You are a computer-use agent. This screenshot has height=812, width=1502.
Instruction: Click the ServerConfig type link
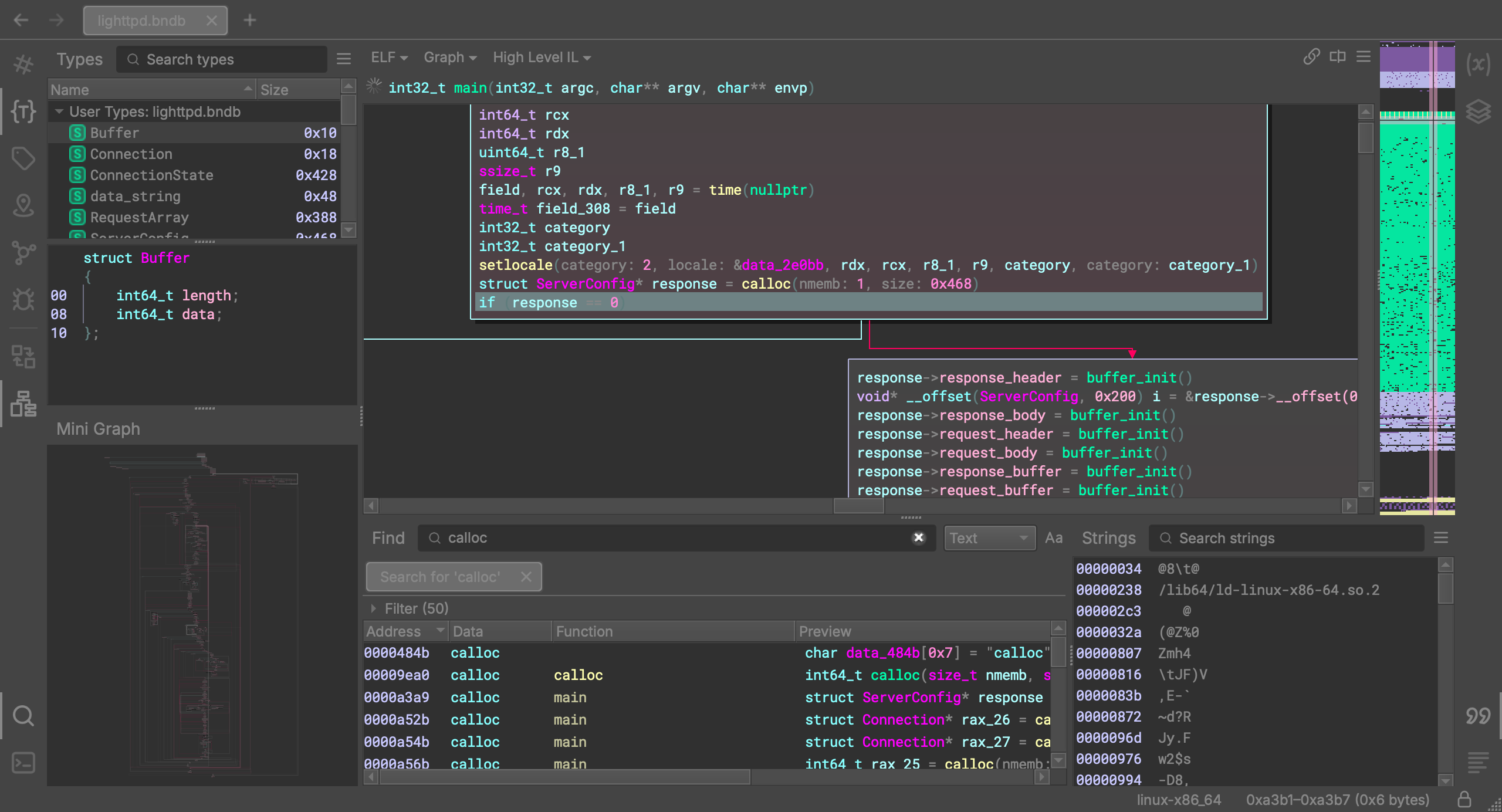(x=586, y=284)
